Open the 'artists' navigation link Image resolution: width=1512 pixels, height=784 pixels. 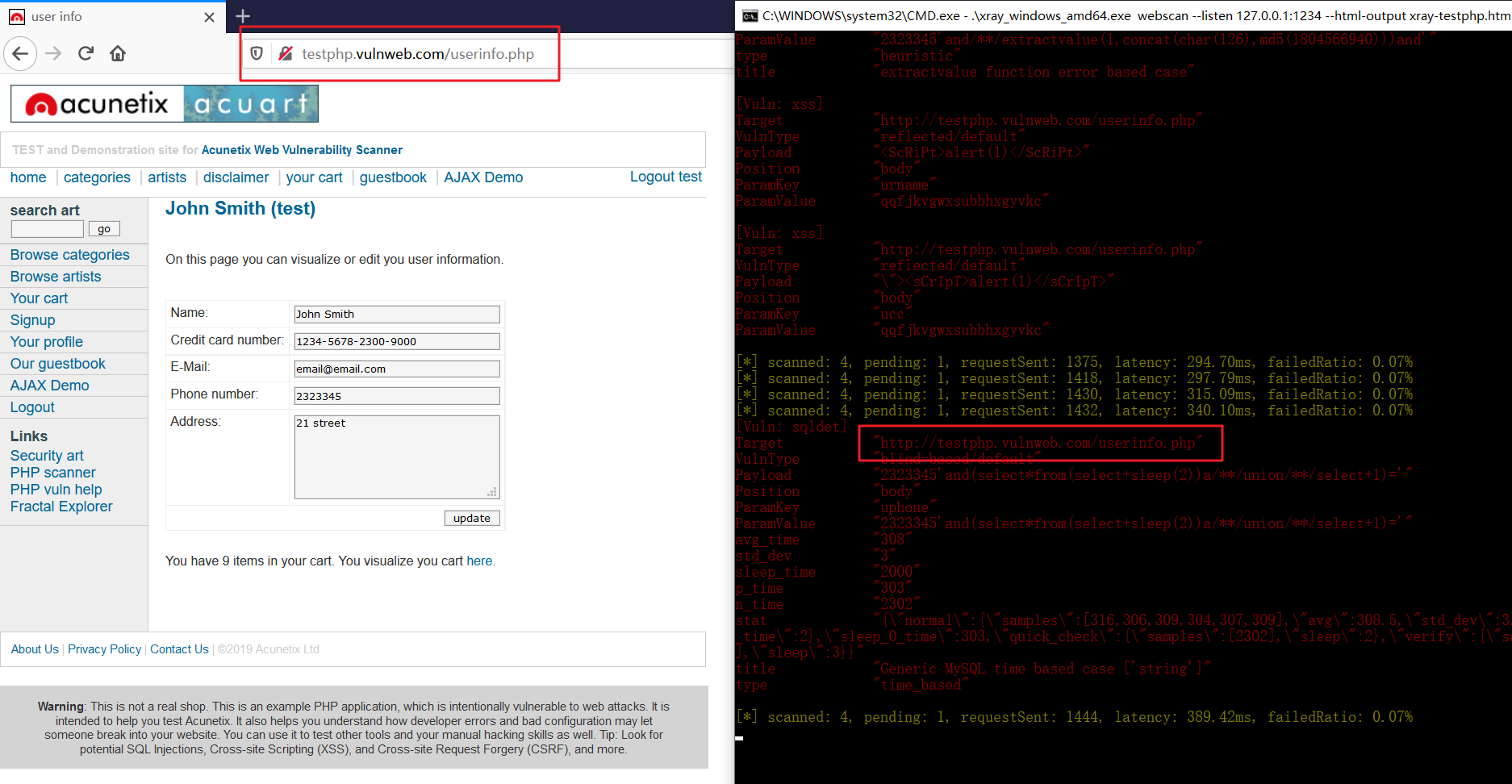[167, 177]
